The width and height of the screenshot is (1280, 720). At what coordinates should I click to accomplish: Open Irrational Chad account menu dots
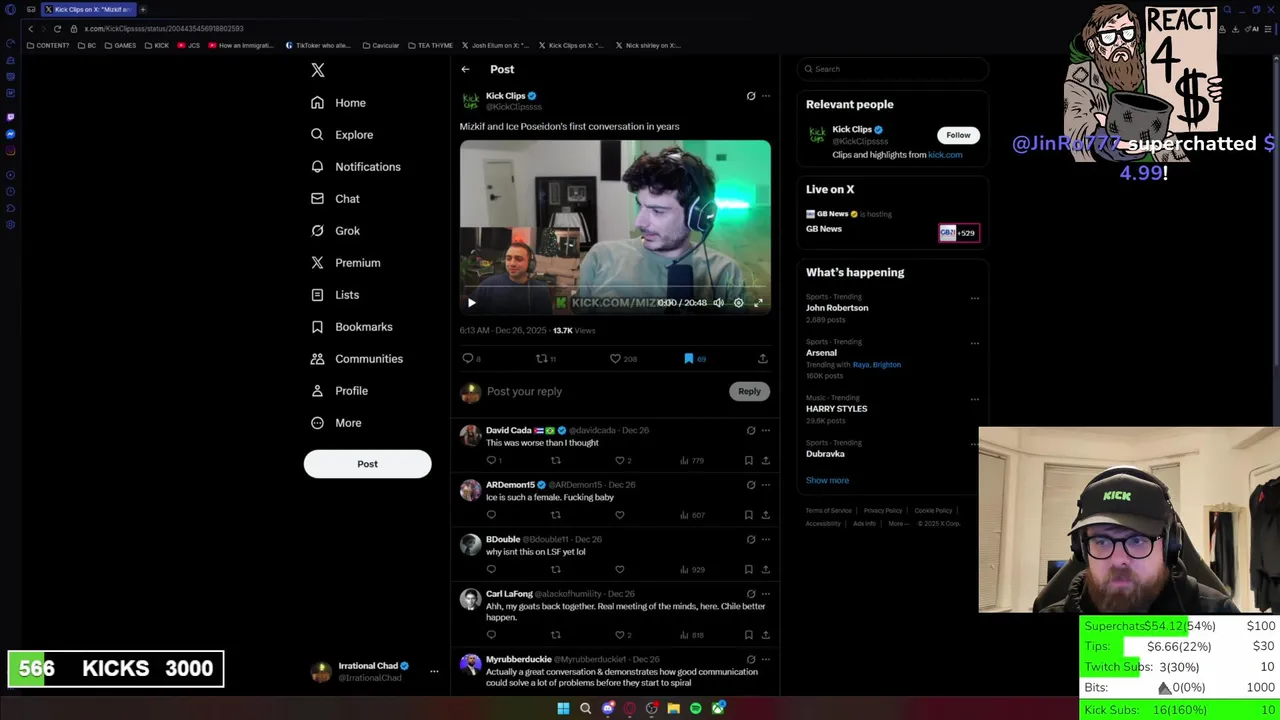point(434,672)
